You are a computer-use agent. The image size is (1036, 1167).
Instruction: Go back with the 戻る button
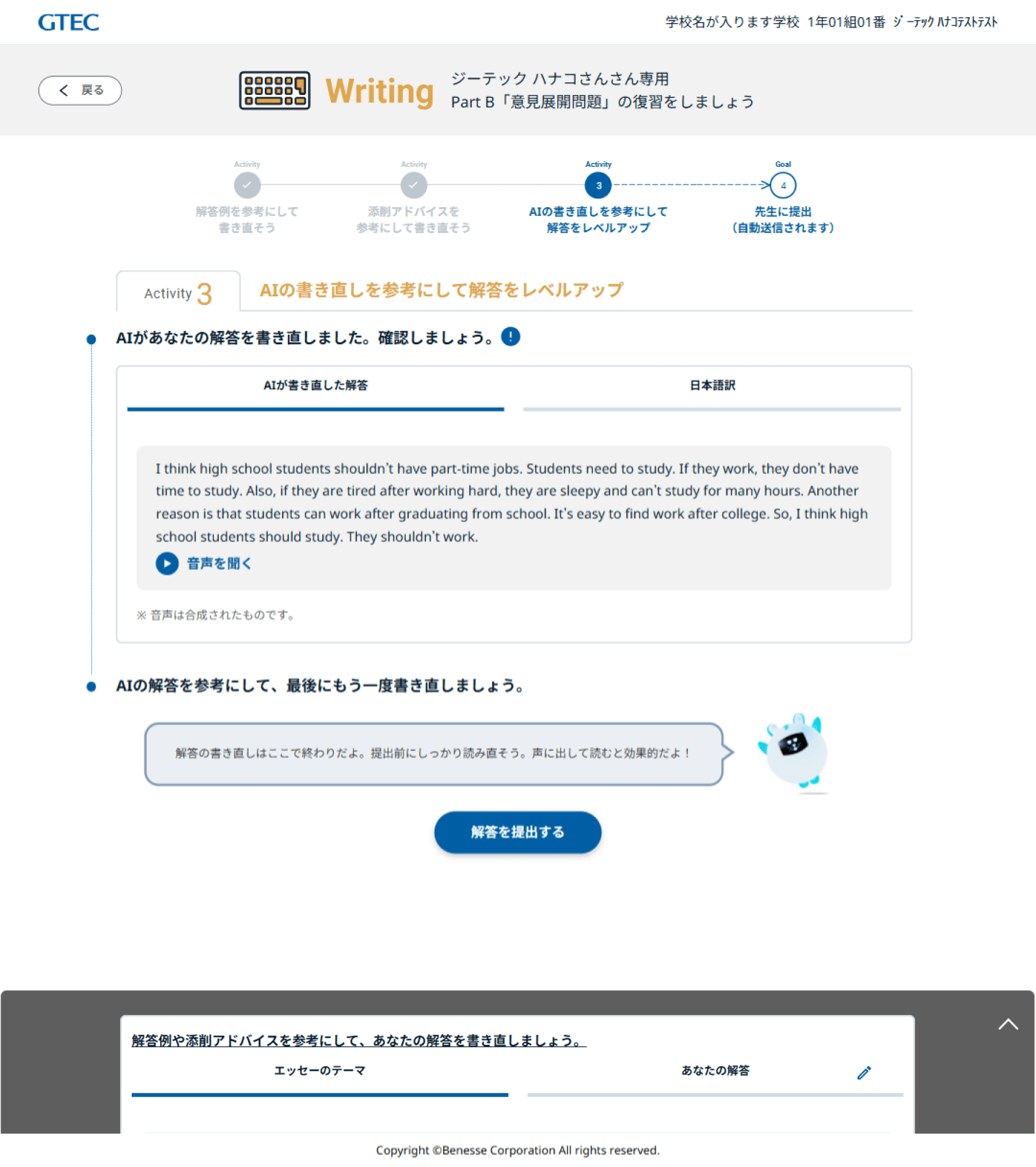coord(80,90)
